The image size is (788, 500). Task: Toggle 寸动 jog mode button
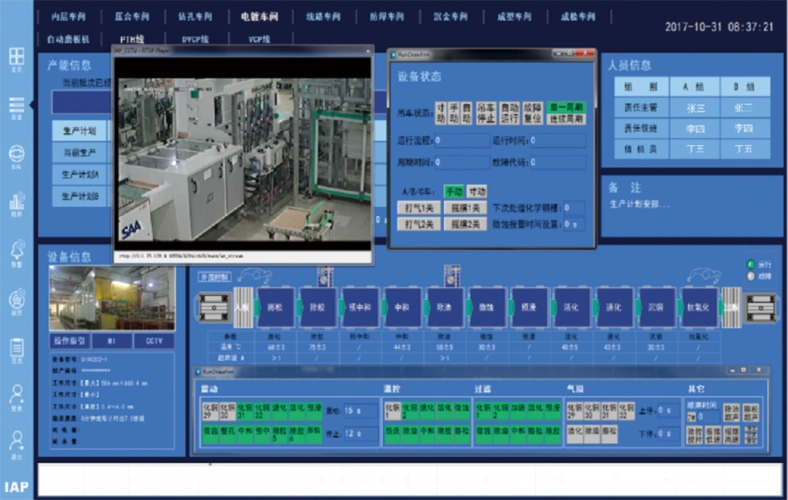(477, 191)
